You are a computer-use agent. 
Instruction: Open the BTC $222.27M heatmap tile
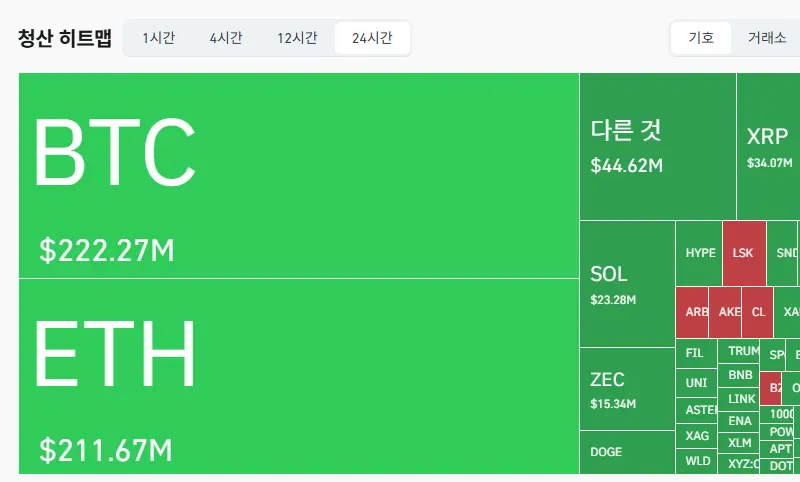[x=299, y=175]
